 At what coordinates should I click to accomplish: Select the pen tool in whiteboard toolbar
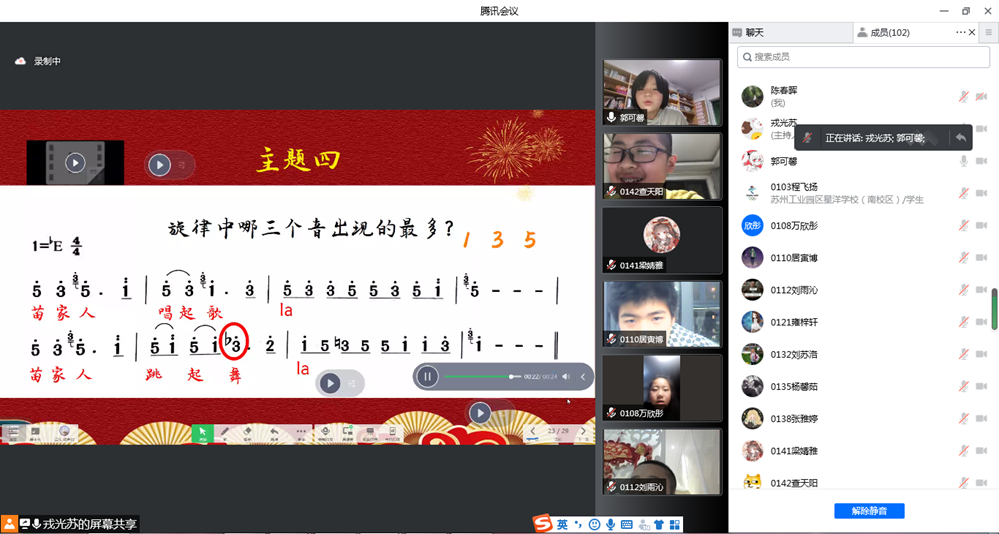coord(225,432)
